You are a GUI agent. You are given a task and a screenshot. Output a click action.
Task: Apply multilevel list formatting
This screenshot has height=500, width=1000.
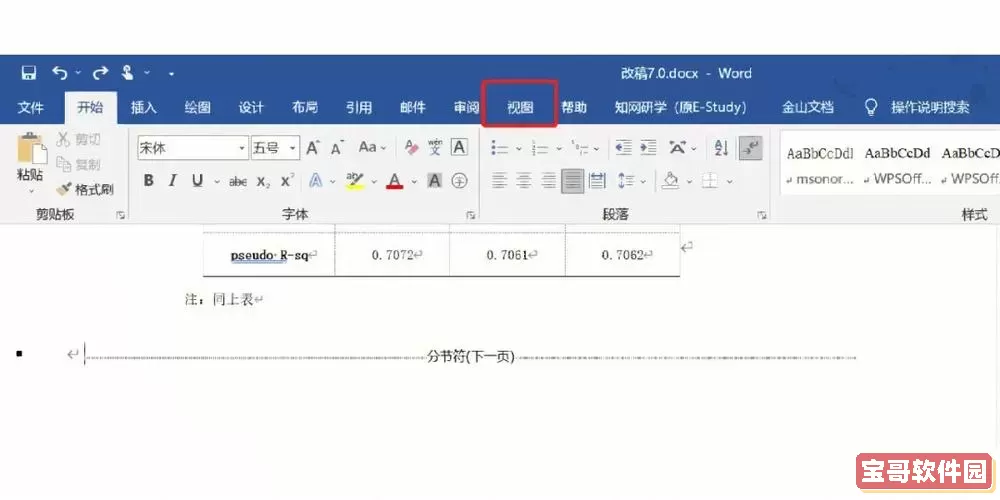click(x=580, y=149)
